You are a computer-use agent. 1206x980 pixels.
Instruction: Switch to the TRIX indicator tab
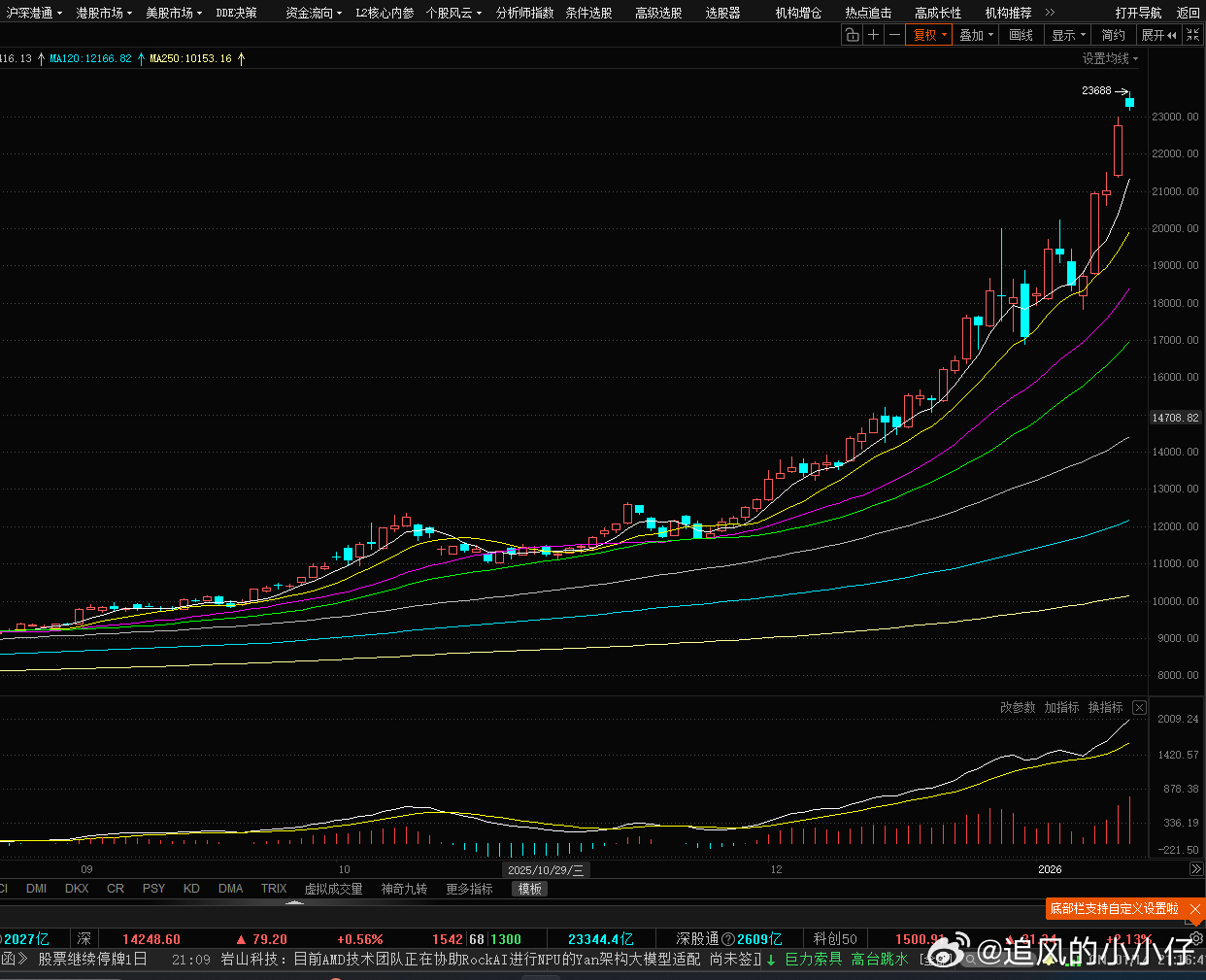274,889
